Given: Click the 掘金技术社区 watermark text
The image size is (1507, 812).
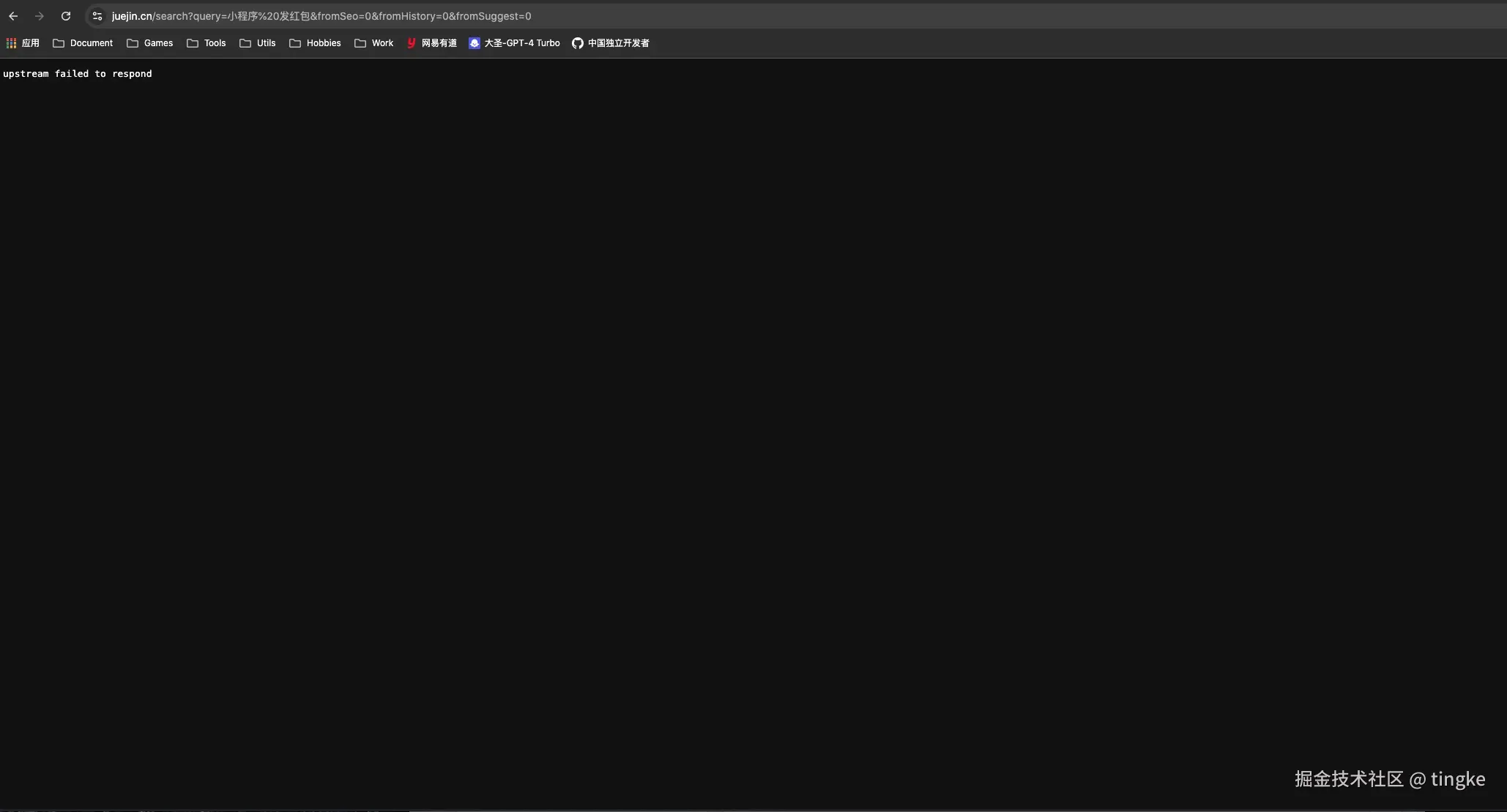Looking at the screenshot, I should click(x=1348, y=779).
